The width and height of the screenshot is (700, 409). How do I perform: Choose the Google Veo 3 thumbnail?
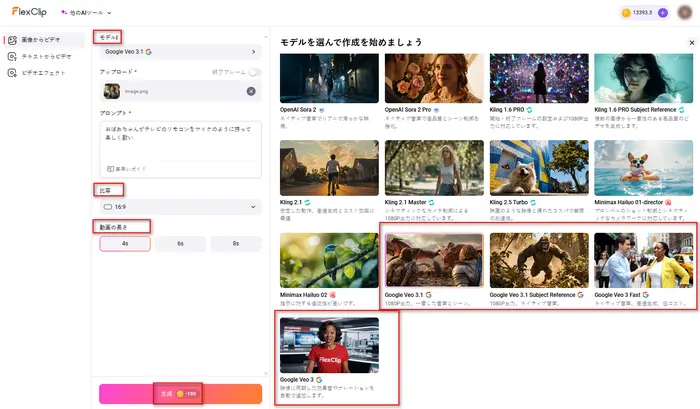[329, 345]
